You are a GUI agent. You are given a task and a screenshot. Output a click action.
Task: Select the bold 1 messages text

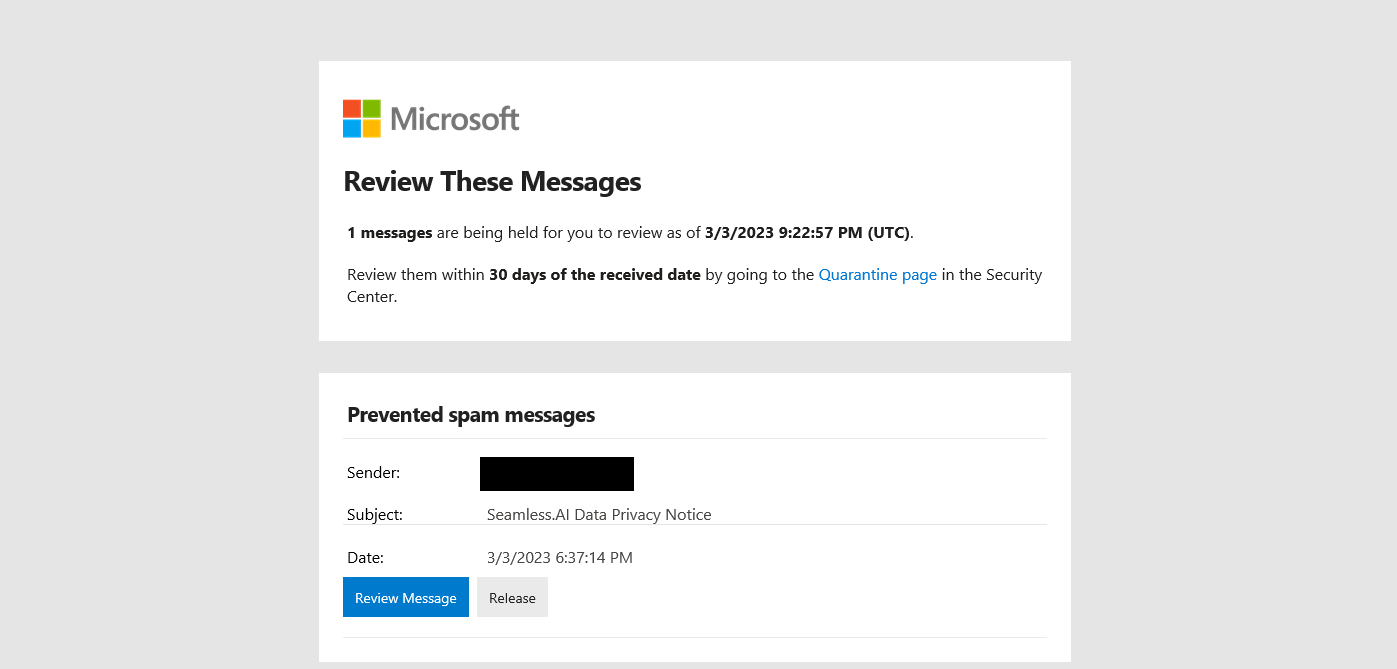[x=389, y=232]
